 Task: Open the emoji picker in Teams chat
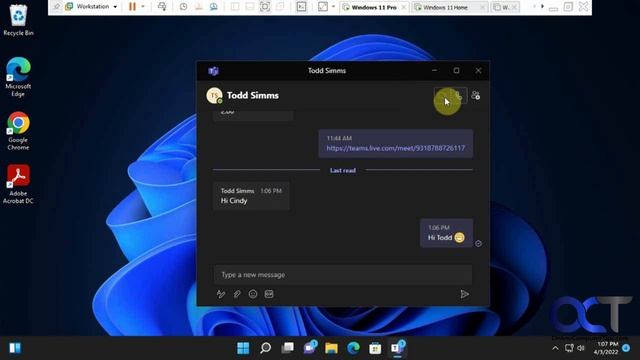[x=253, y=294]
